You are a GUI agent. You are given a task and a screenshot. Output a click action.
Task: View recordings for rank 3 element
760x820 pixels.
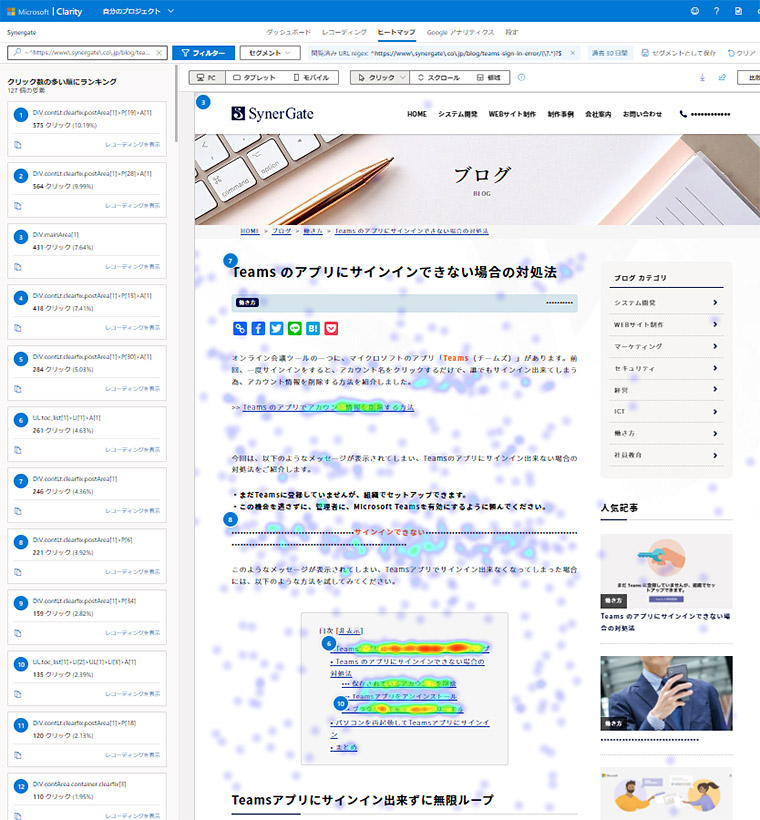coord(132,267)
